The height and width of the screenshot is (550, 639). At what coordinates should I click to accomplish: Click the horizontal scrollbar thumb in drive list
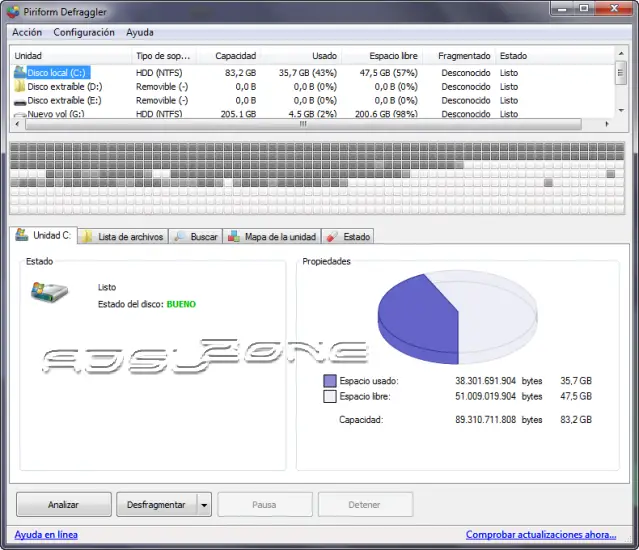tap(303, 124)
